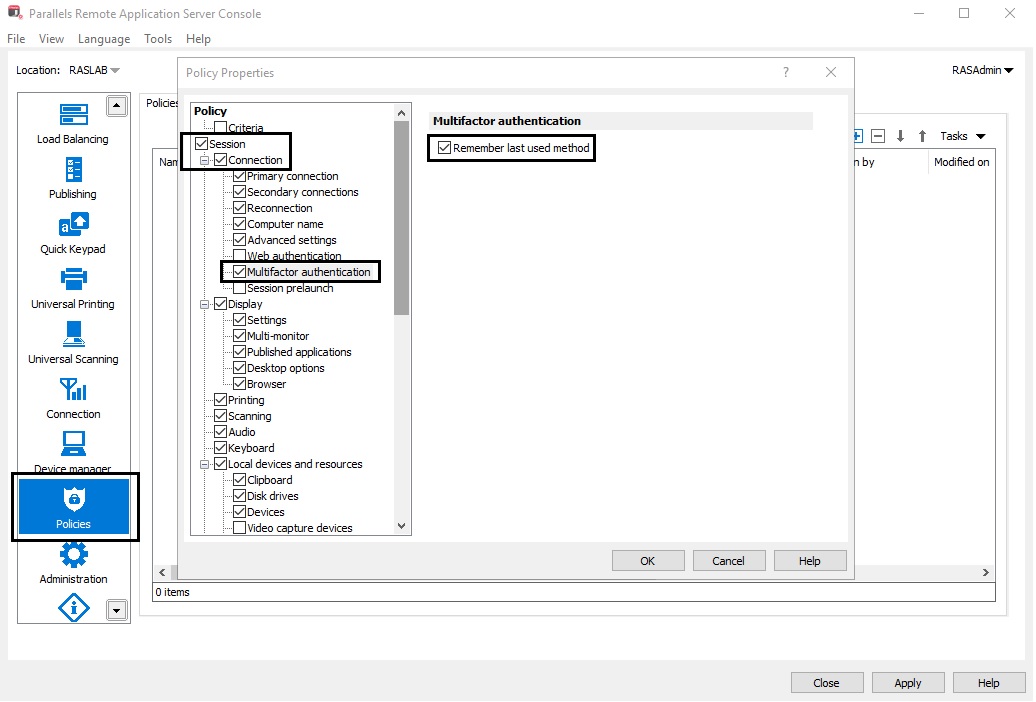Screen dimensions: 1036x702
Task: Open the Connection category in sidebar
Action: click(73, 398)
